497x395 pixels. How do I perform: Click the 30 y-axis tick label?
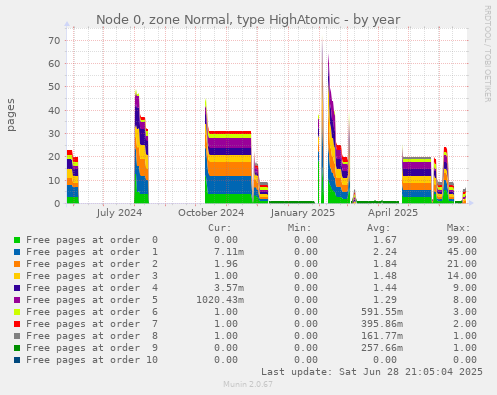[54, 133]
